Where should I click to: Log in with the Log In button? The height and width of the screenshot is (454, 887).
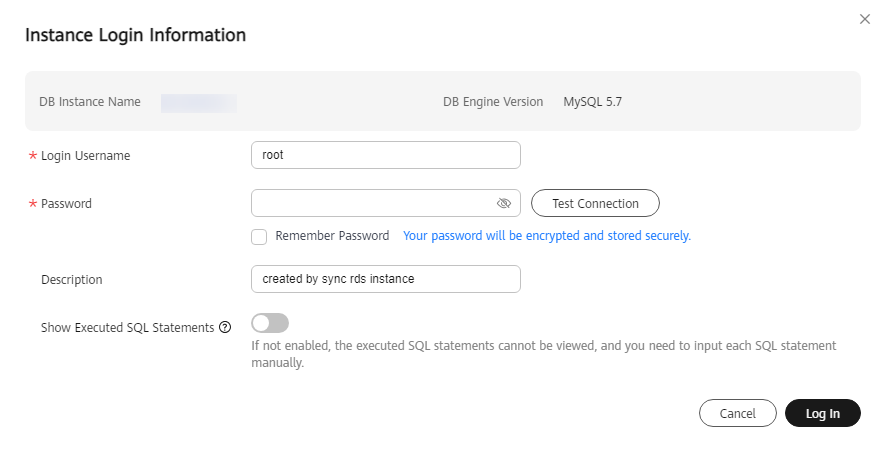click(823, 413)
